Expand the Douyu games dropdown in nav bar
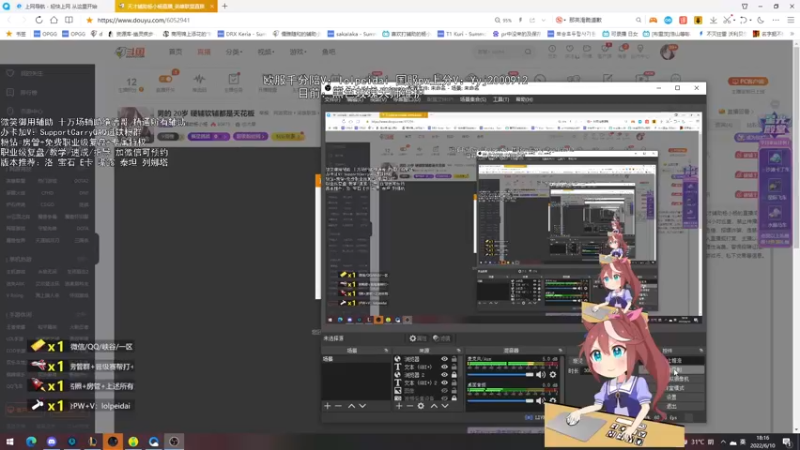Screen dimensions: 800x450 coord(298,52)
